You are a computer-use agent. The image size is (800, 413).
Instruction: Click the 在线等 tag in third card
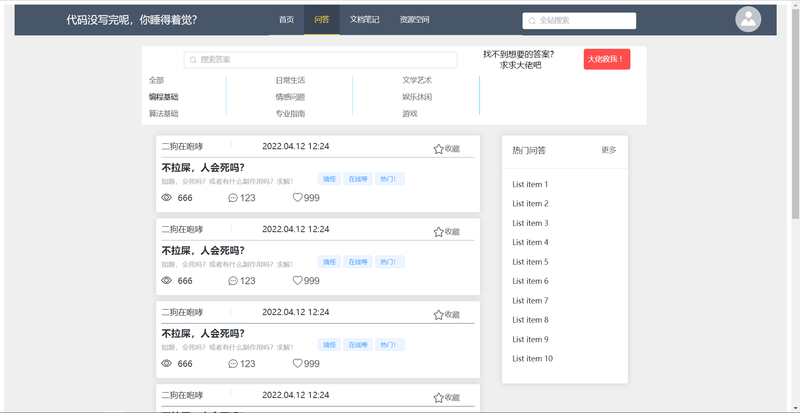pos(358,345)
